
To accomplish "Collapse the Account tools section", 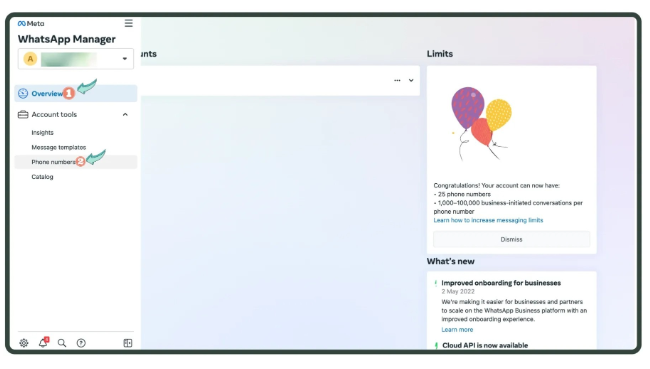I will tap(125, 114).
